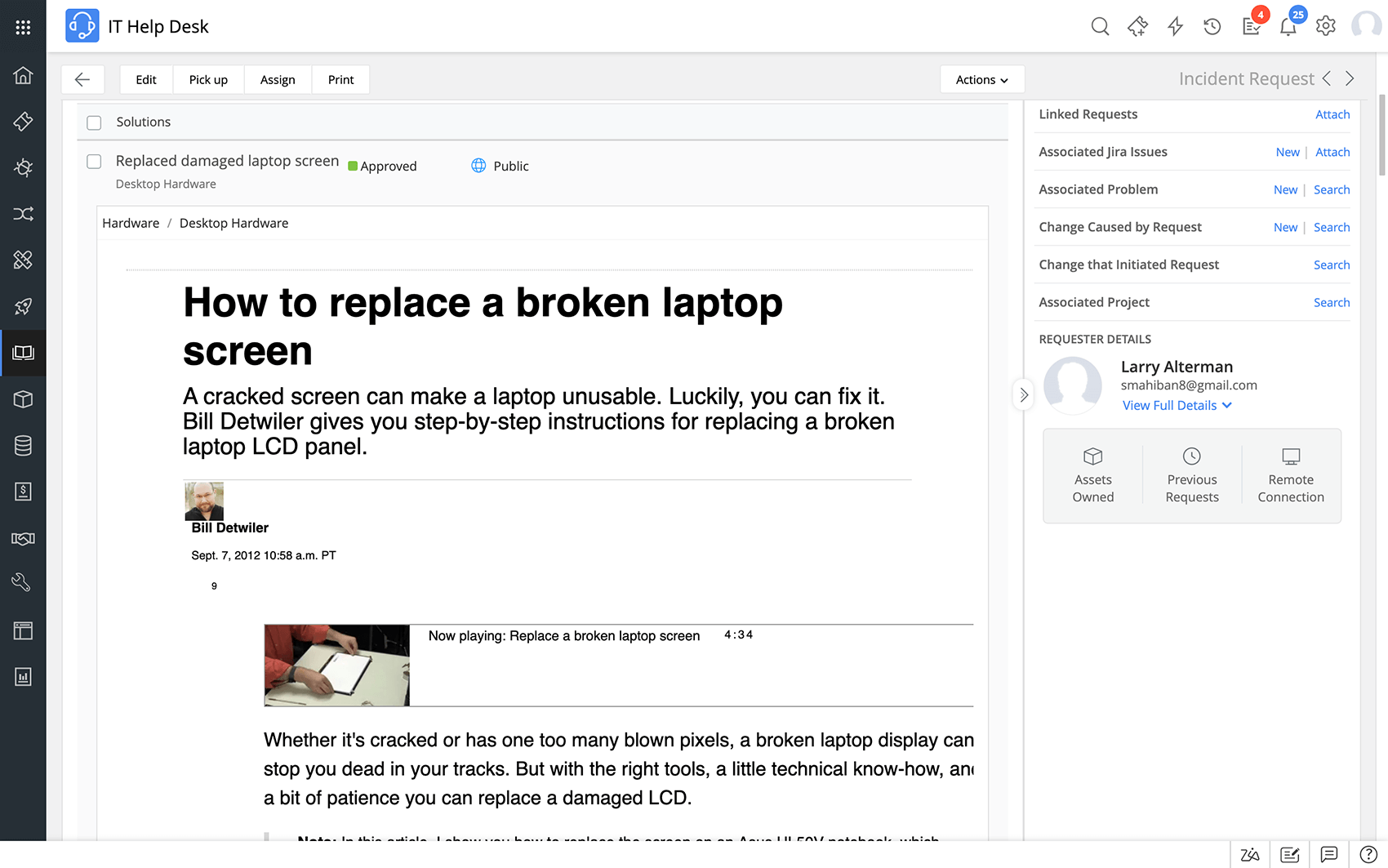The width and height of the screenshot is (1388, 868).
Task: Open the Problems bug icon in sidebar
Action: point(23,167)
